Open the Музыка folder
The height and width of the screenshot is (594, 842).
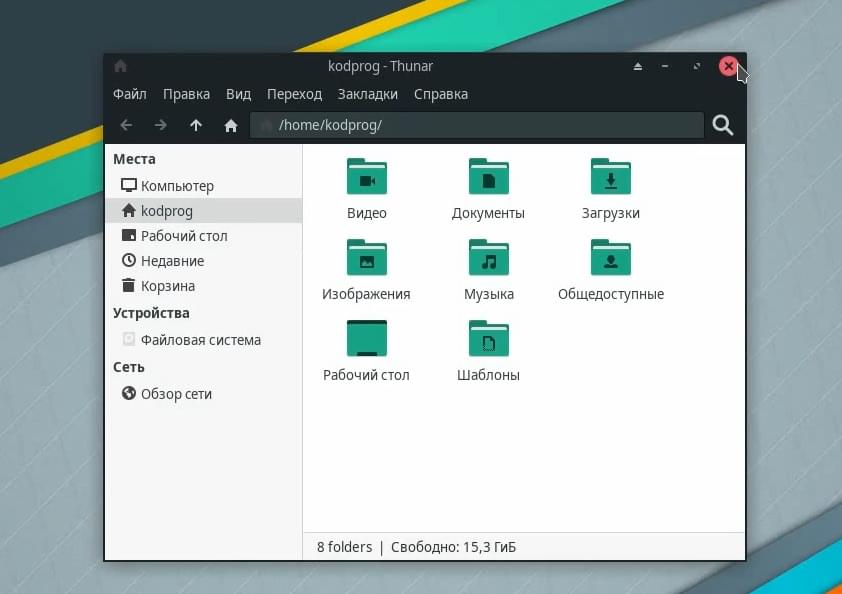click(x=489, y=270)
